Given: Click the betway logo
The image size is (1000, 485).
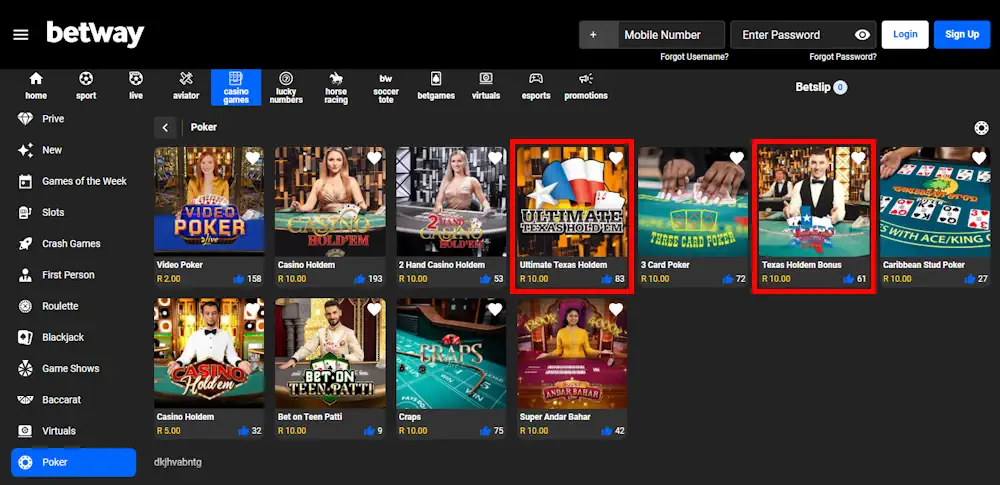Looking at the screenshot, I should click(x=95, y=34).
